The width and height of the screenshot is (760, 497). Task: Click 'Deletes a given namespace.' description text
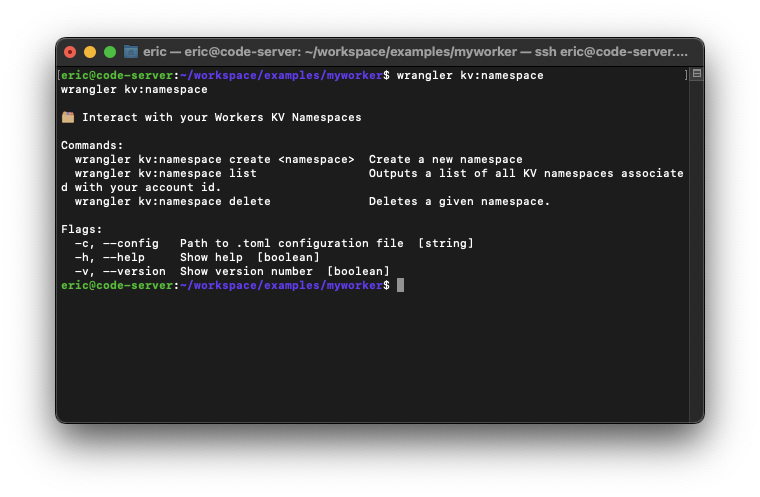(x=459, y=201)
